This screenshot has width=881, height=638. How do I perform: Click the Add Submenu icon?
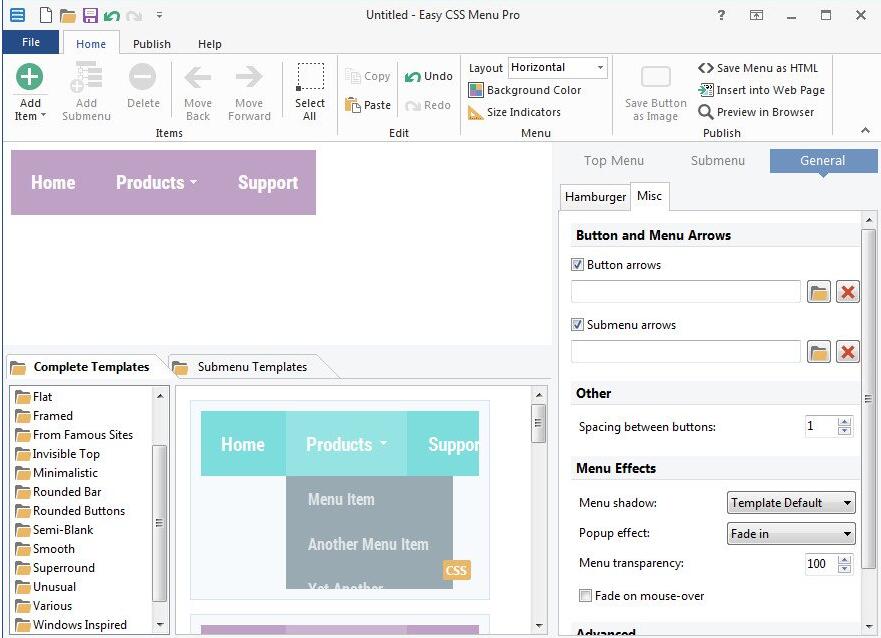86,77
